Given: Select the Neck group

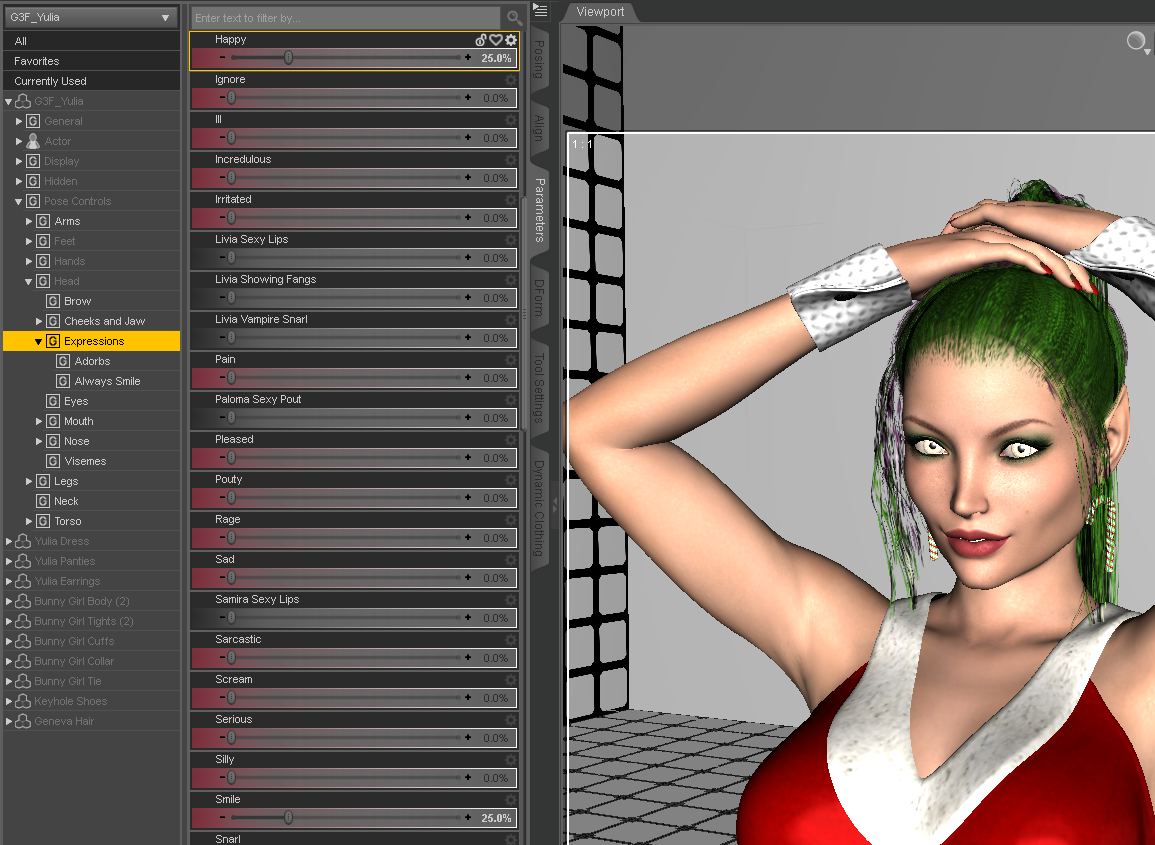Looking at the screenshot, I should click(66, 501).
